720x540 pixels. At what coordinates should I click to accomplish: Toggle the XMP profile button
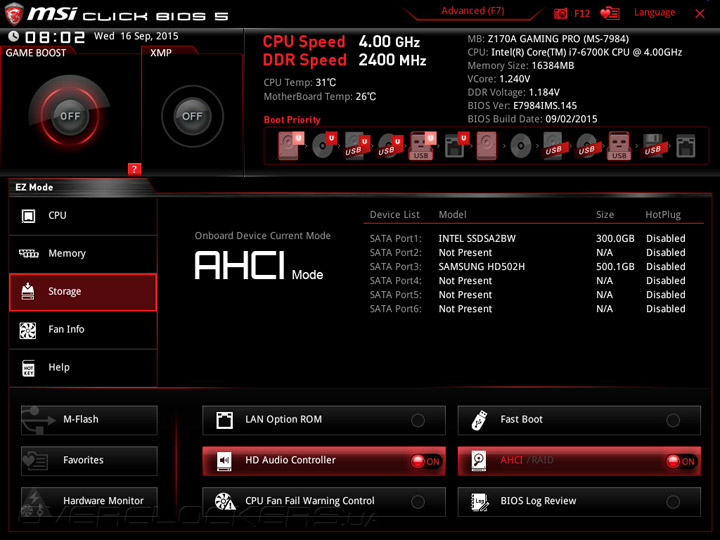tap(192, 116)
